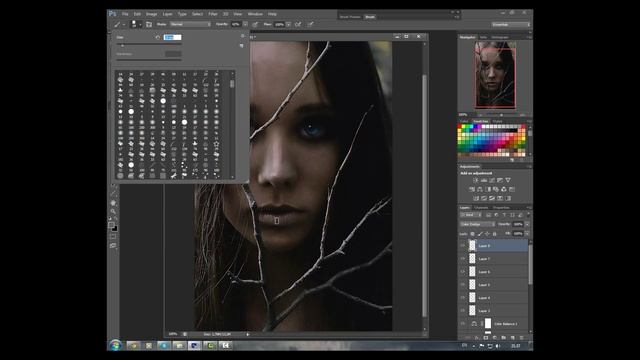The height and width of the screenshot is (360, 640).
Task: Click the foreground color swatch
Action: pos(111,224)
